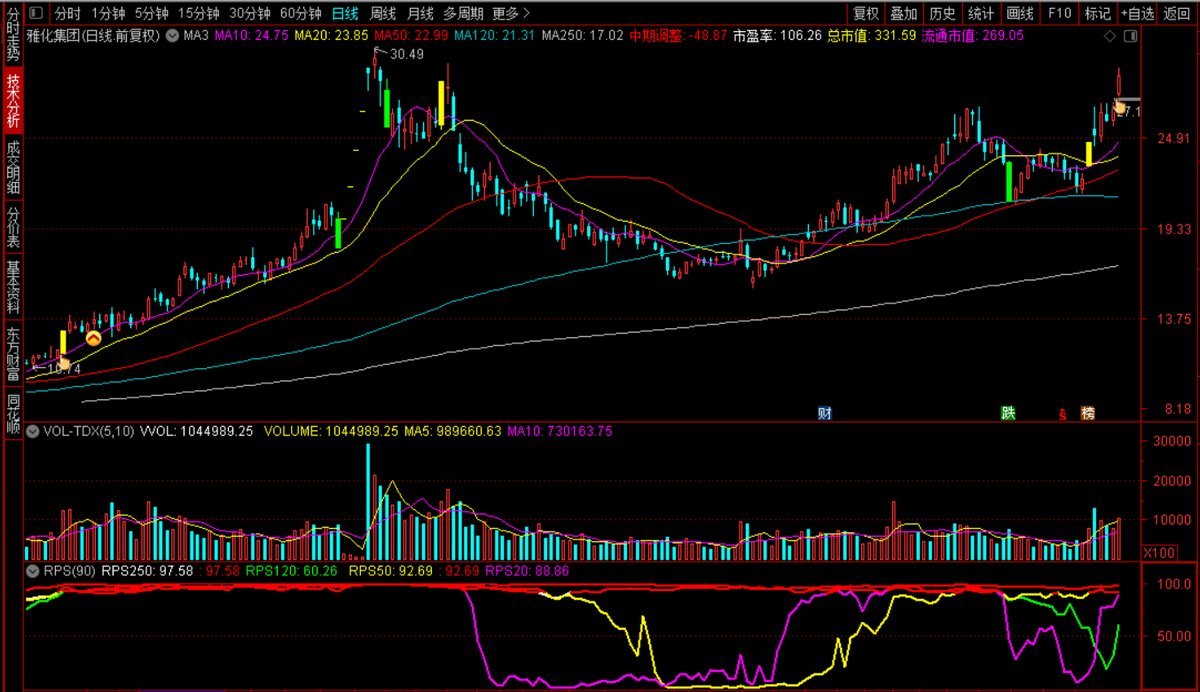The height and width of the screenshot is (692, 1200).
Task: Click the 复权 adjustment button
Action: (865, 13)
